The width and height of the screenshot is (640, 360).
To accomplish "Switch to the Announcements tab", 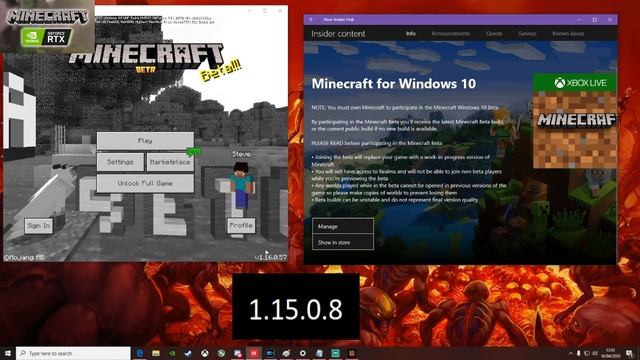I will [451, 34].
